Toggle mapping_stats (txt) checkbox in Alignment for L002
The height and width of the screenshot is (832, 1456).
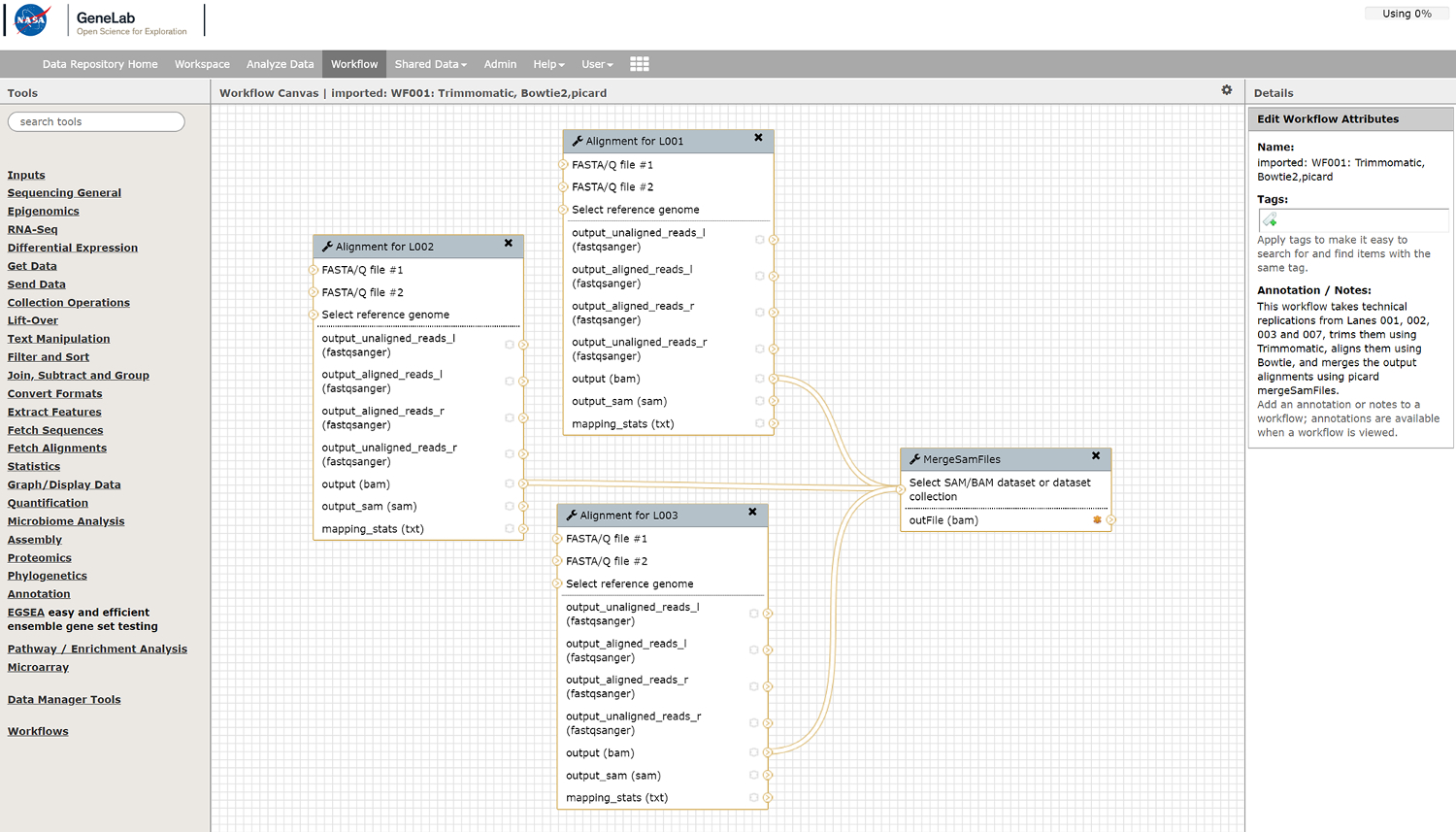coord(509,529)
